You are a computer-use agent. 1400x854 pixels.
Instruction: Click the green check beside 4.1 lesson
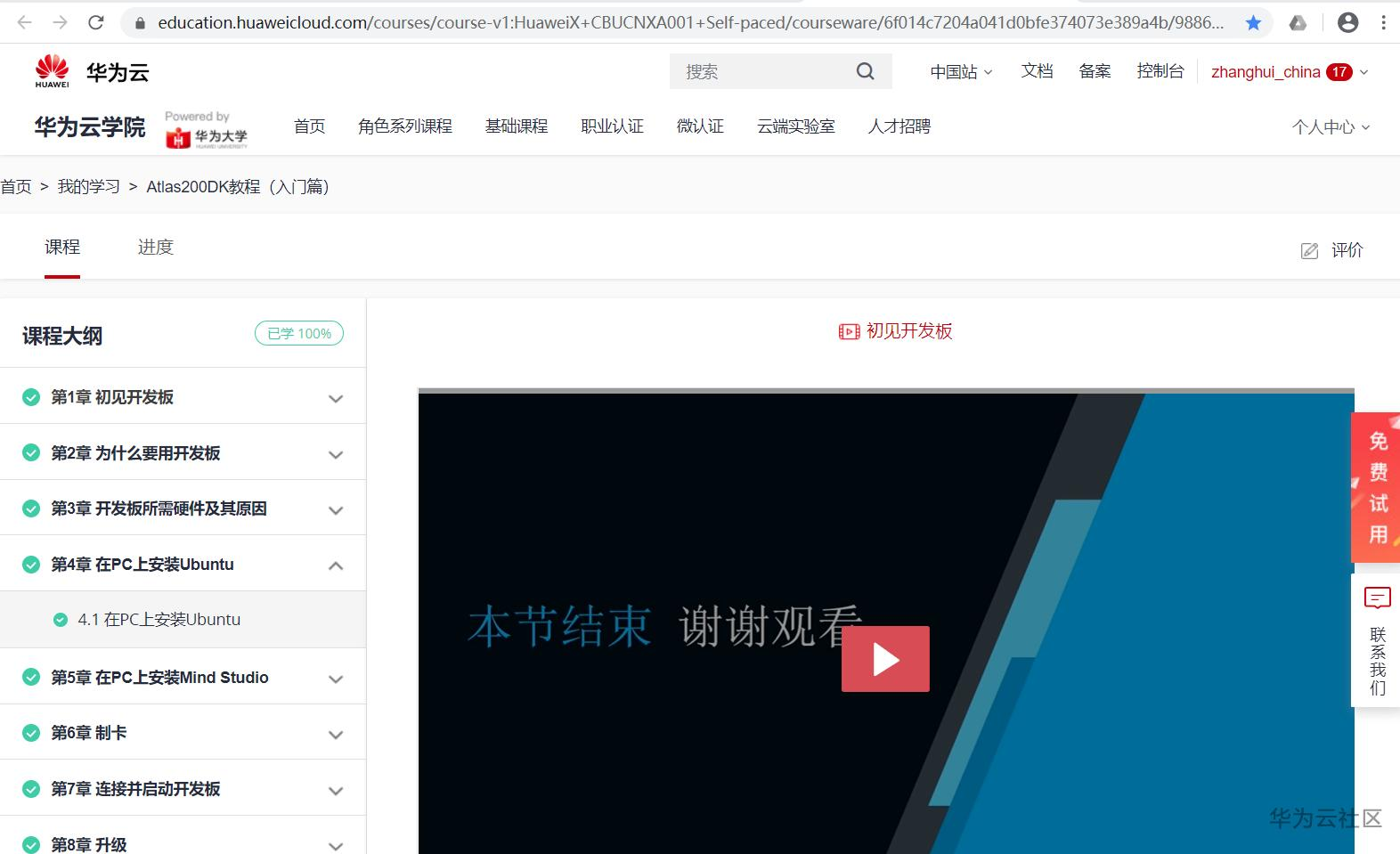tap(61, 620)
